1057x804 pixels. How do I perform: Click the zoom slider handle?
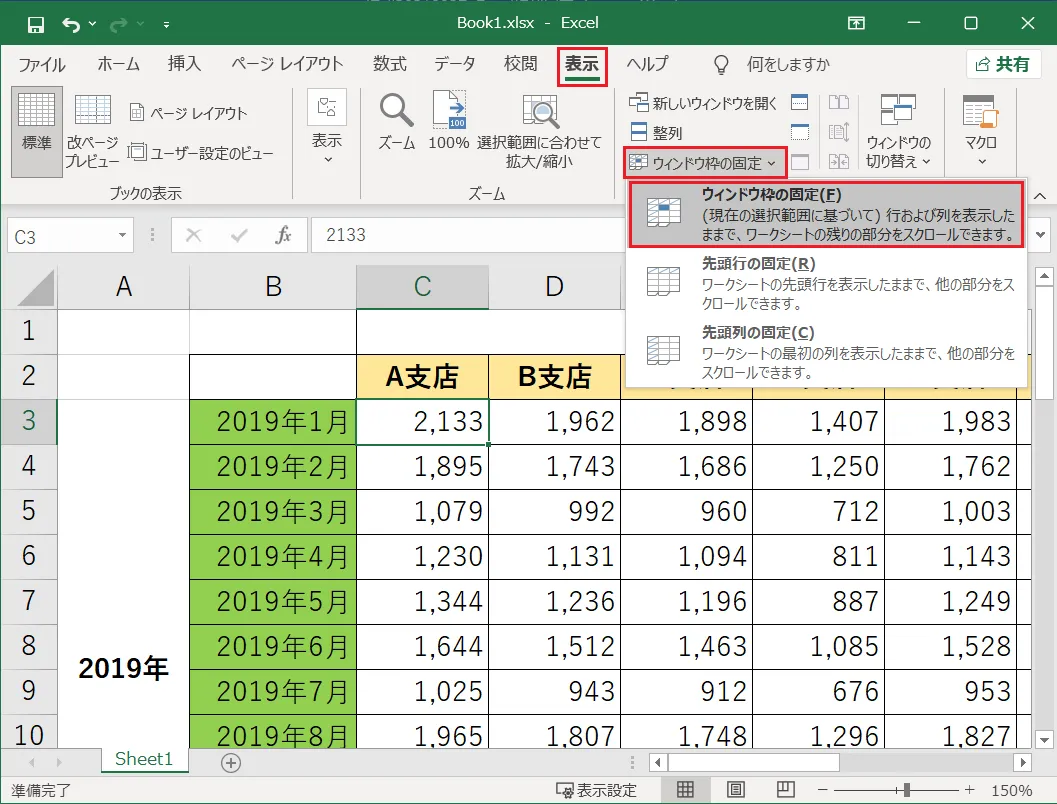907,790
